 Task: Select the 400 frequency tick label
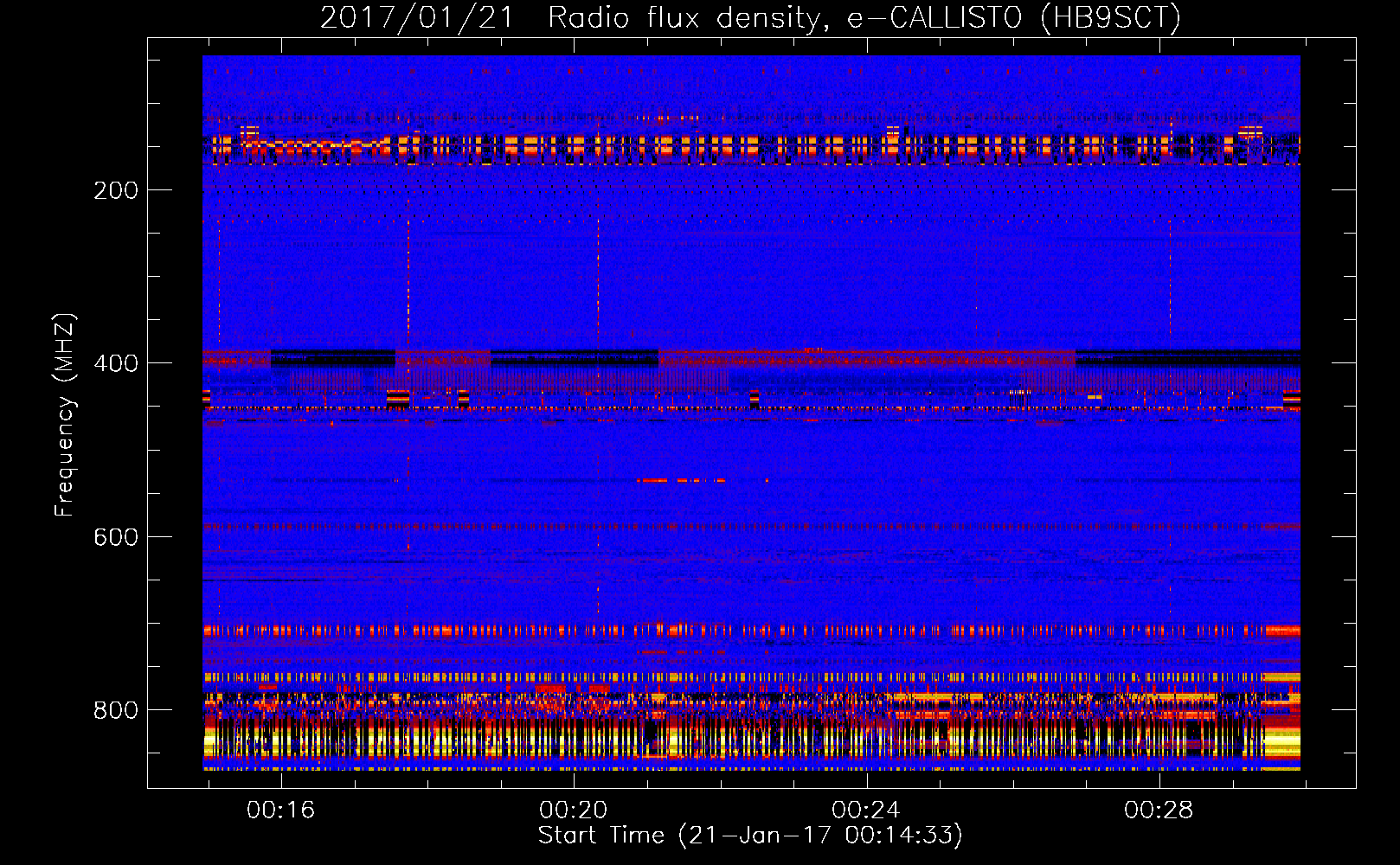(116, 363)
